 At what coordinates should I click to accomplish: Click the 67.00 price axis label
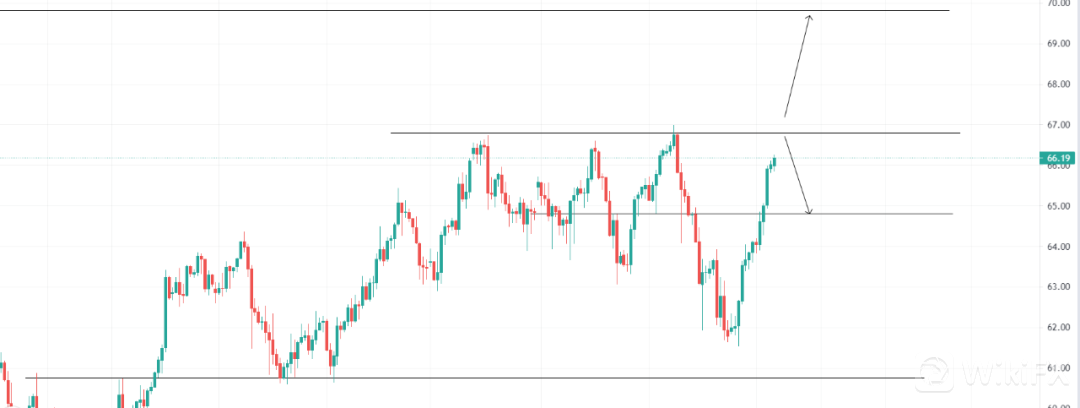point(1059,125)
